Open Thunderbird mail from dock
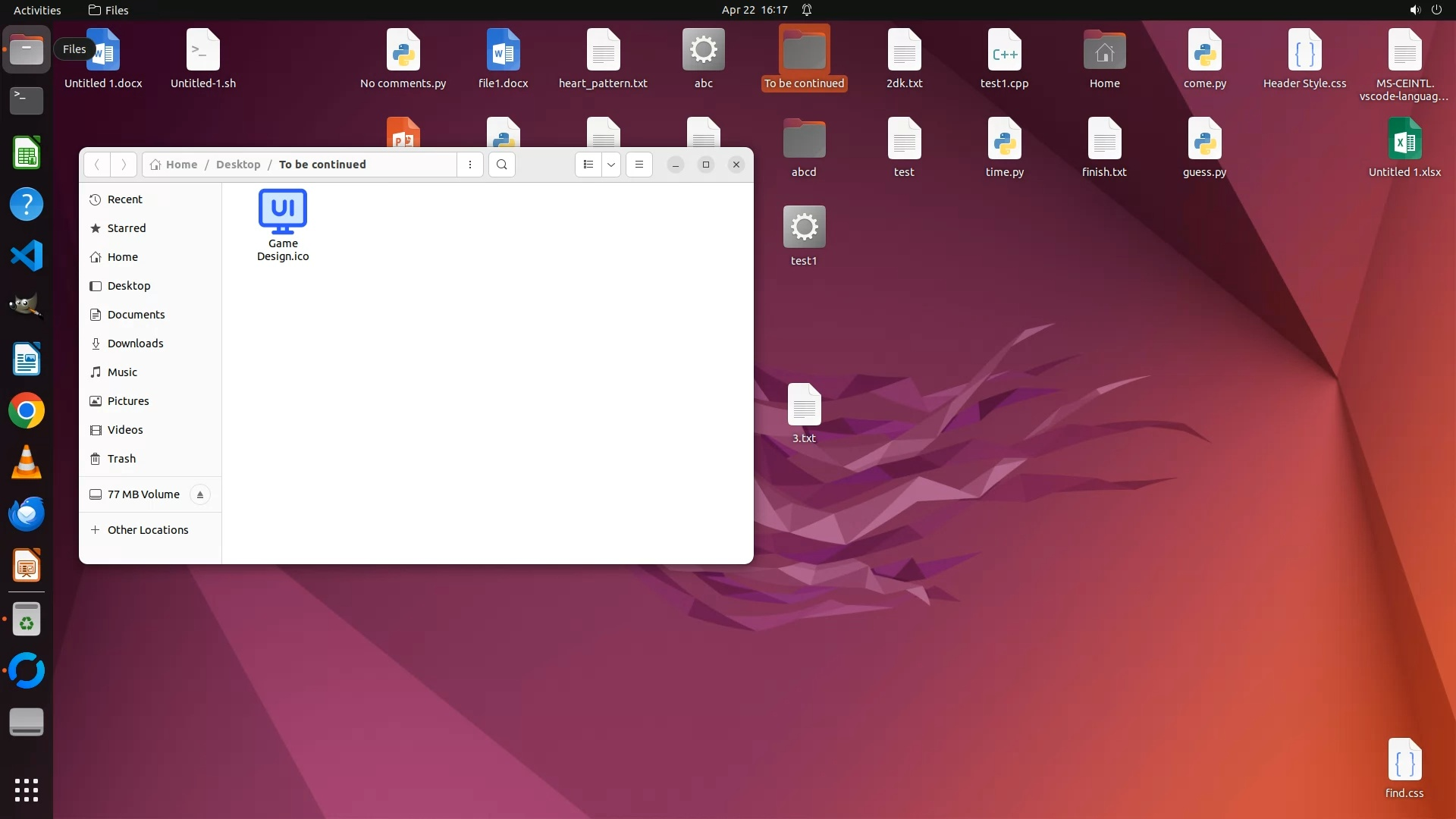1456x819 pixels. 27,514
